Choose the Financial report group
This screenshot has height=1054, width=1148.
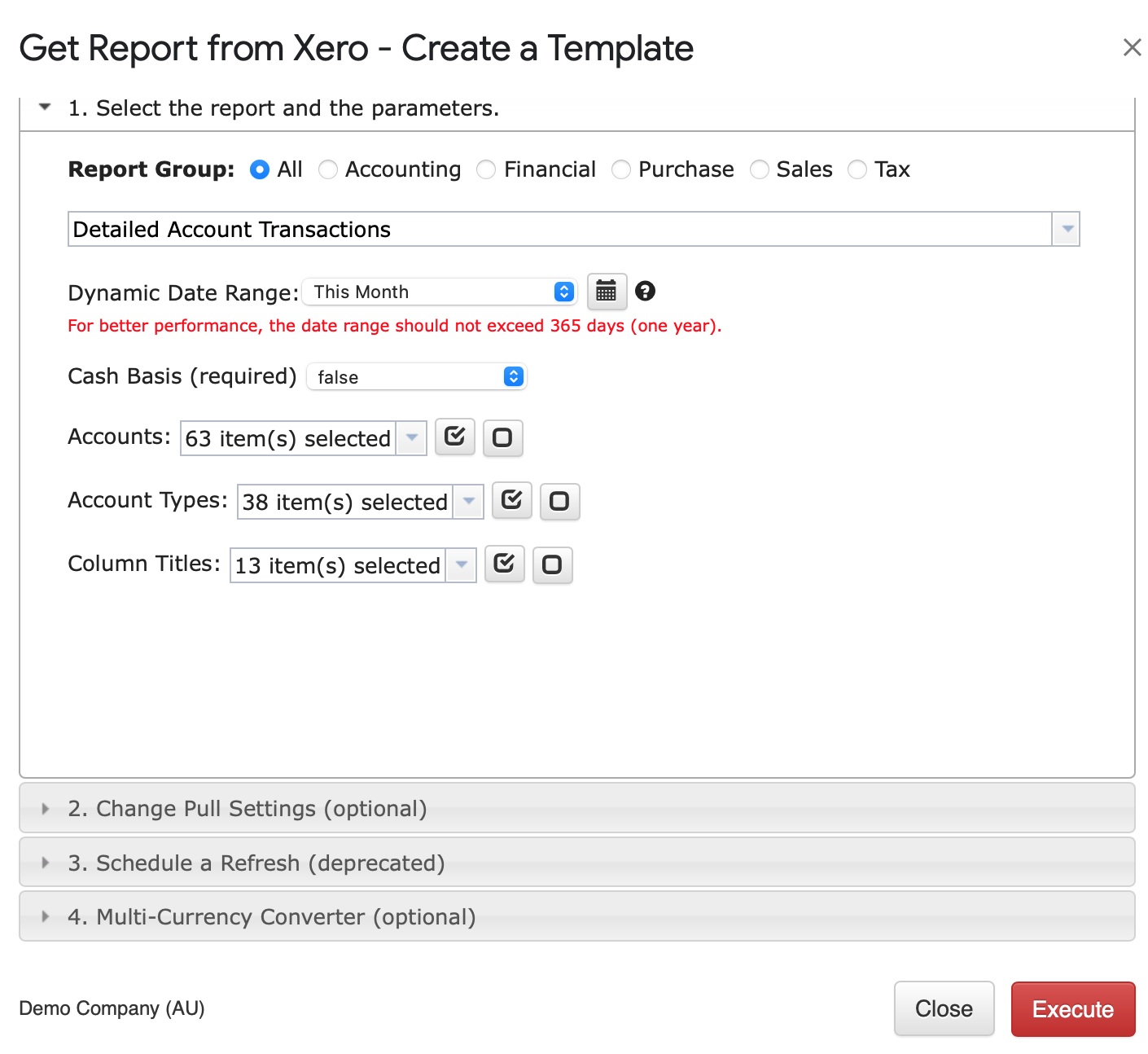pyautogui.click(x=486, y=169)
